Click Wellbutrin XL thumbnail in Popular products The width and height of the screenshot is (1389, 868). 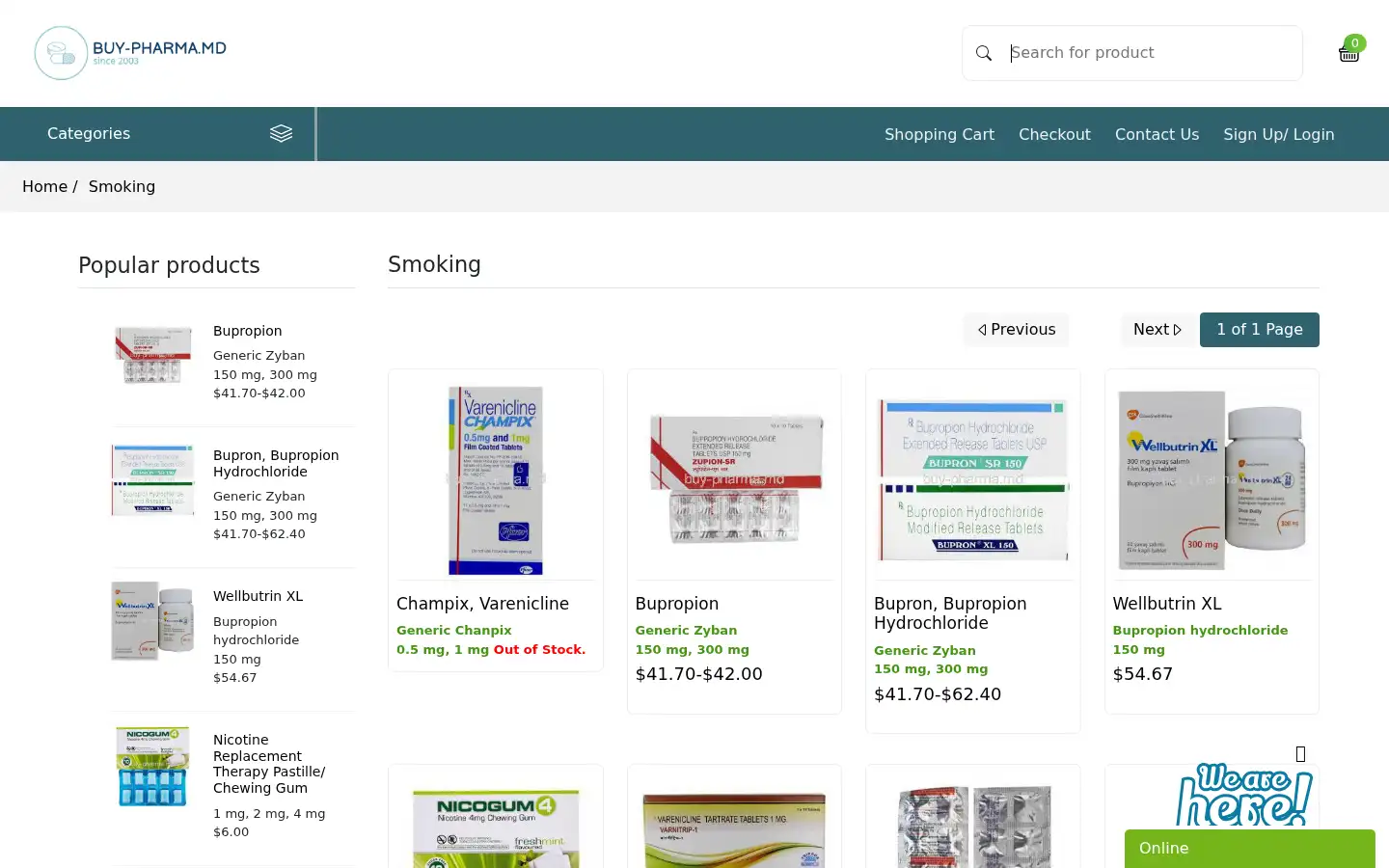tap(153, 621)
